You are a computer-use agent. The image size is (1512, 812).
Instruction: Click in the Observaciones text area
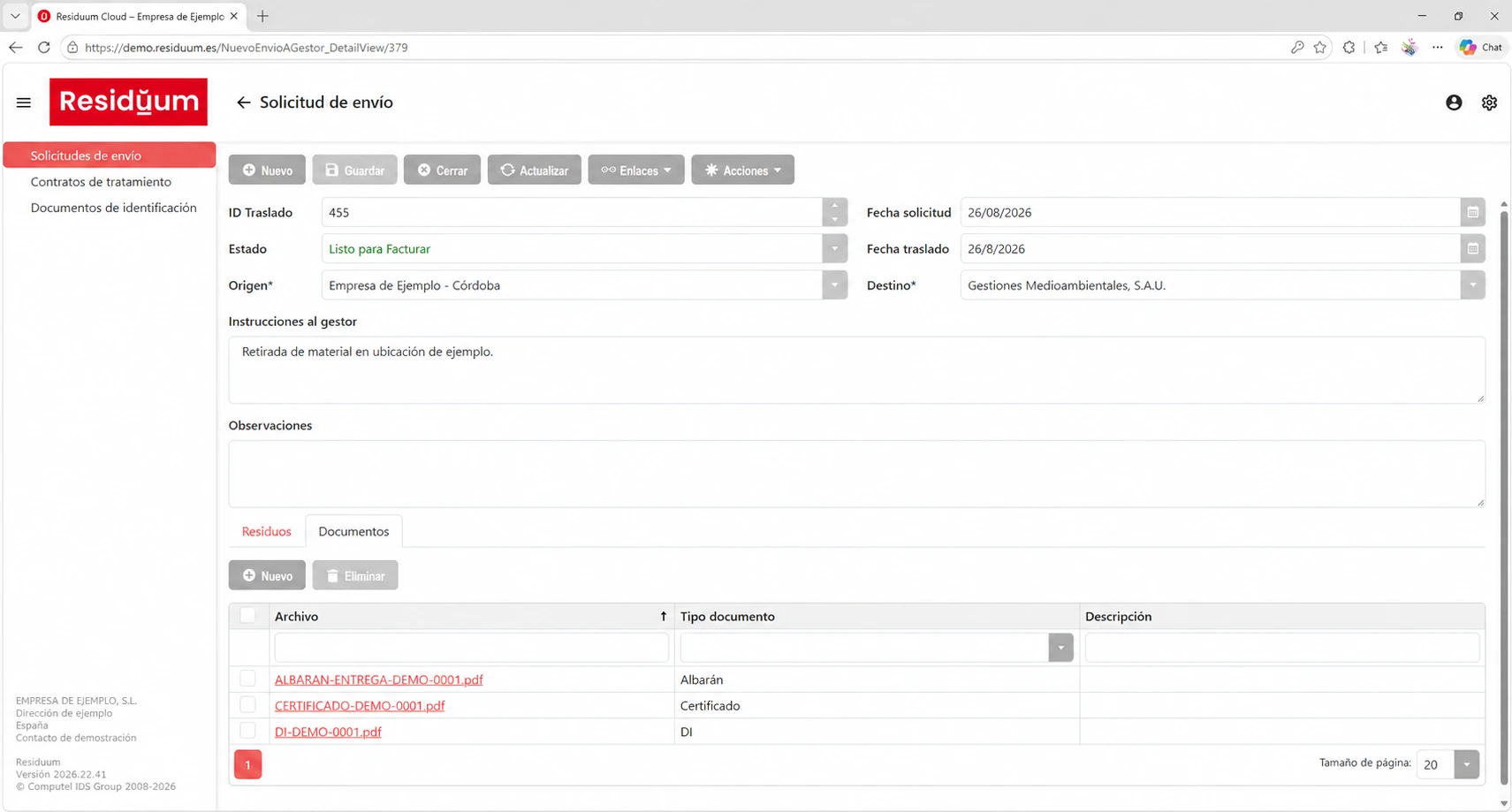[856, 474]
